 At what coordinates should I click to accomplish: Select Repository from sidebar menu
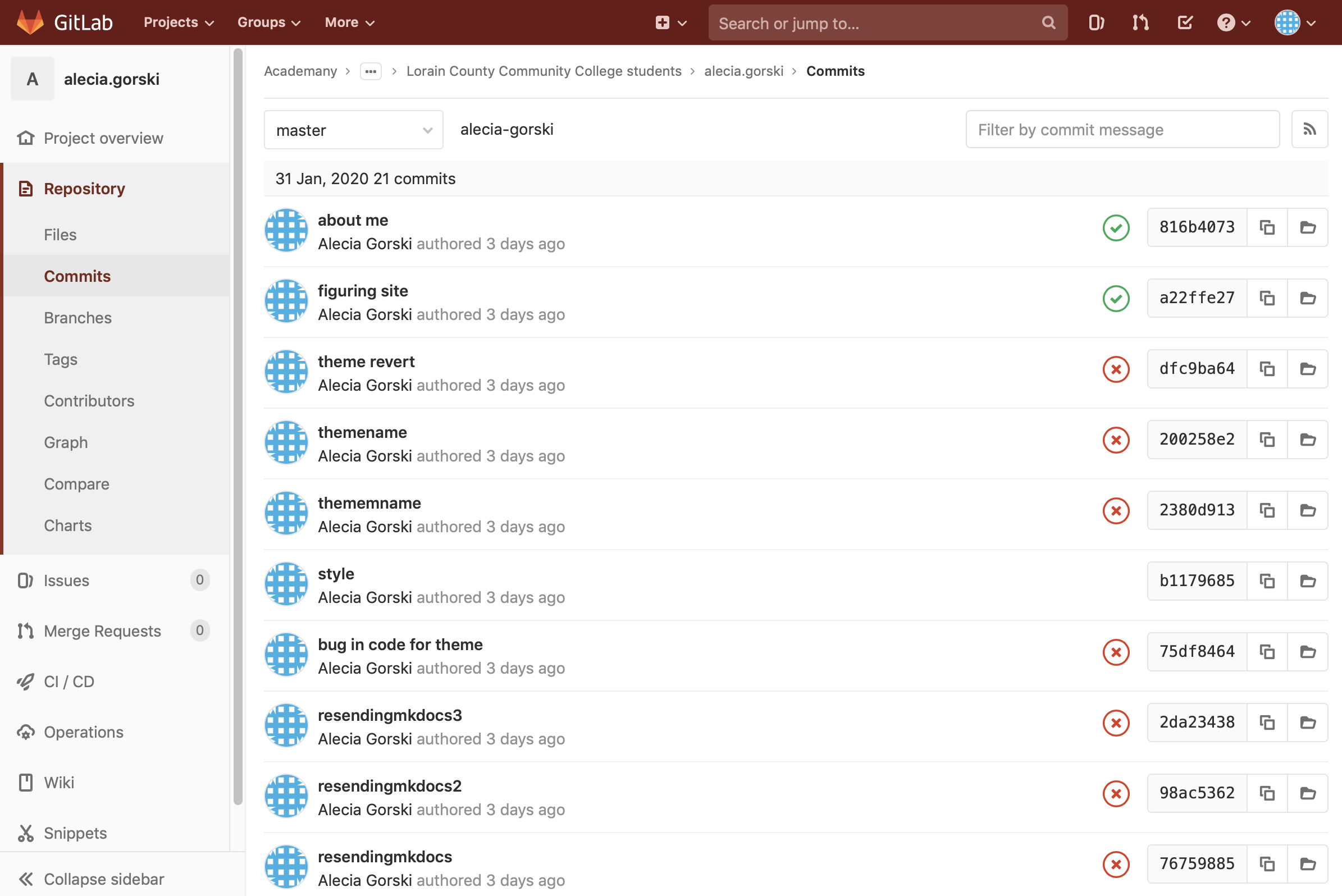coord(84,187)
